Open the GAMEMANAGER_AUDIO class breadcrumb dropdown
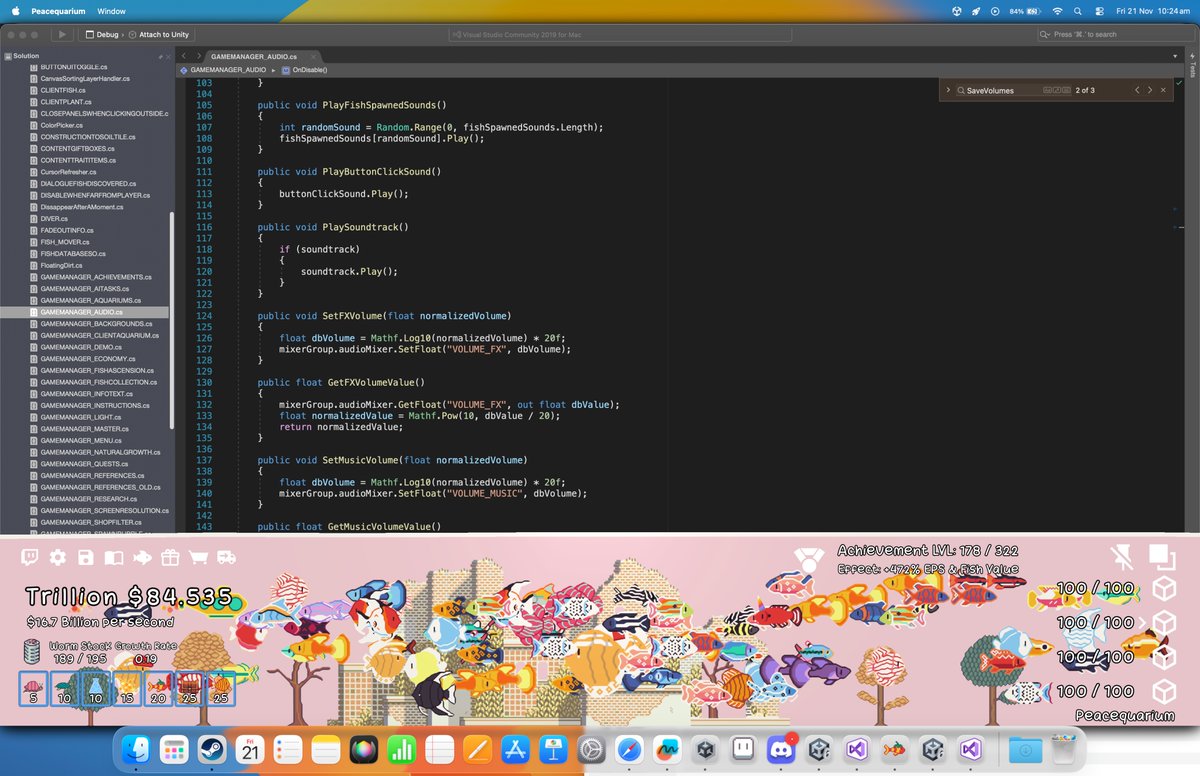This screenshot has width=1200, height=776. coord(222,71)
